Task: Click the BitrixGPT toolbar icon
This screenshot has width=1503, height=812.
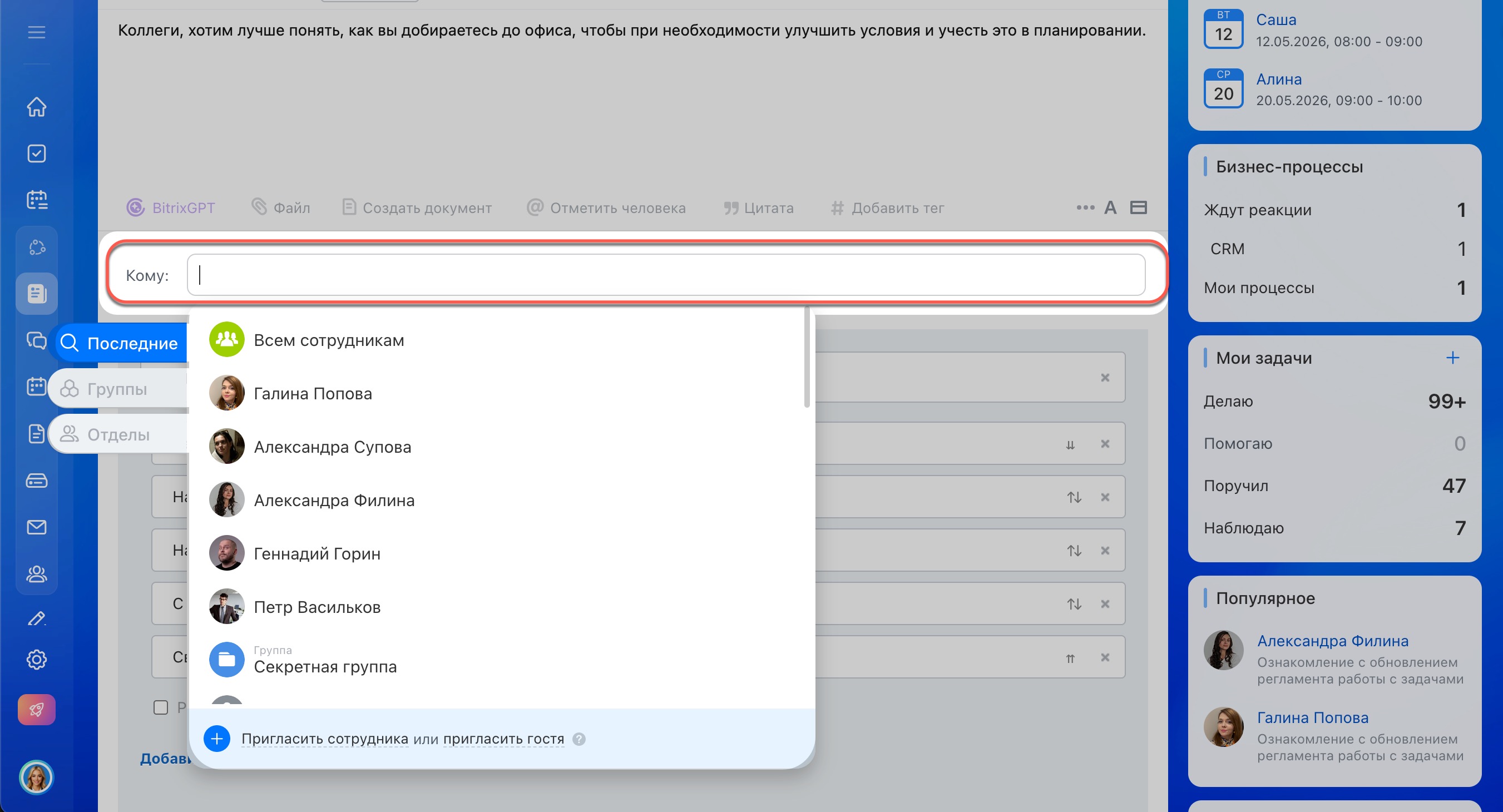Action: click(x=135, y=207)
